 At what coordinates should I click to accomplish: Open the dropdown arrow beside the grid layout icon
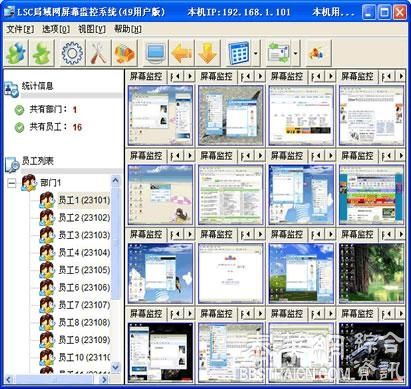coord(256,53)
